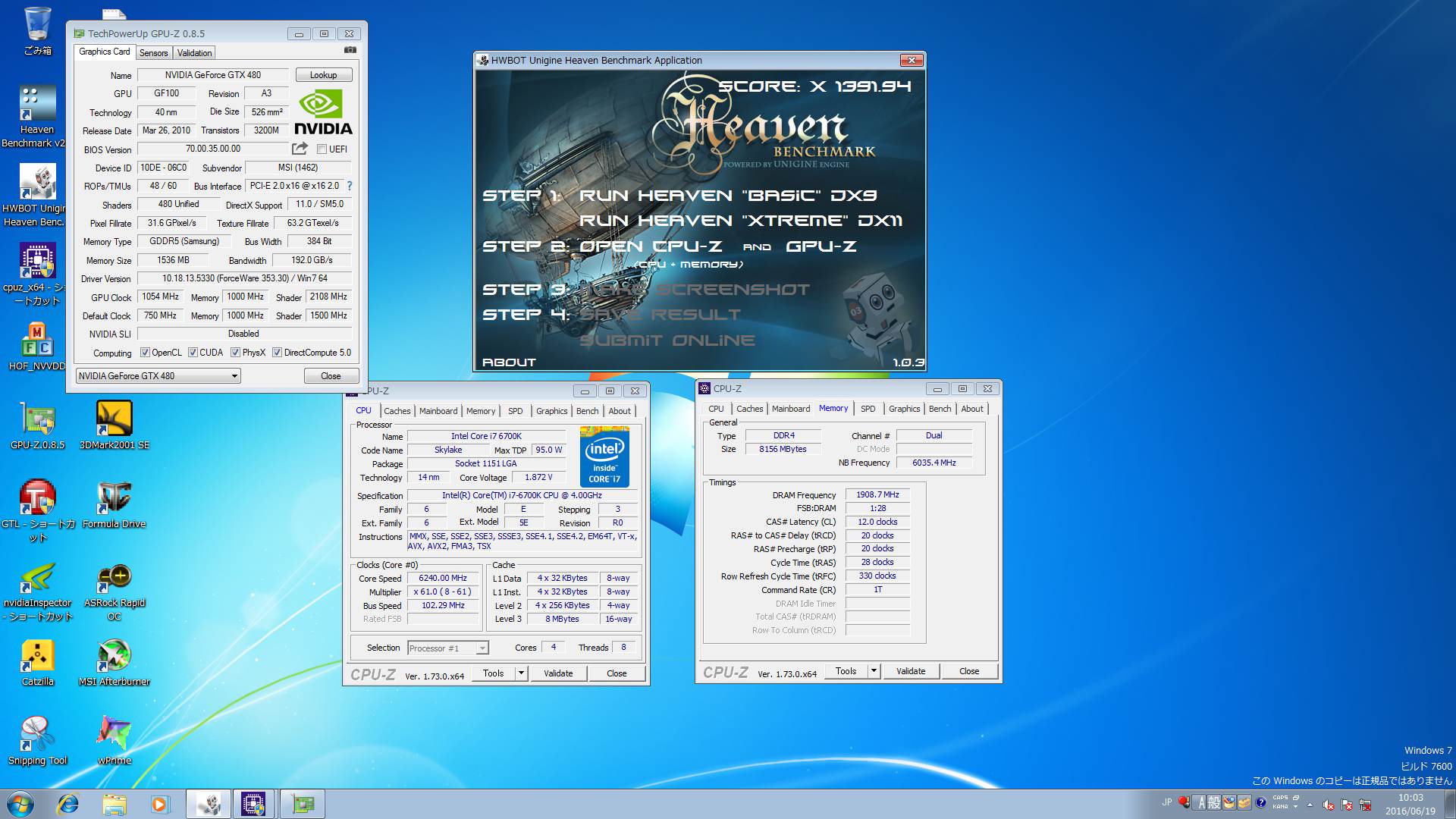Open the Recycle Bin desktop icon
1456x819 pixels.
coord(37,31)
